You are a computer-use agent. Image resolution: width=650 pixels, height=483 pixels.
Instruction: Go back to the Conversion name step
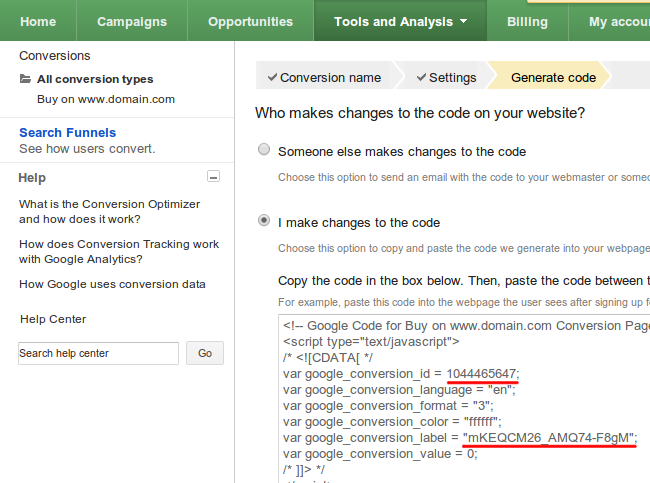pos(322,77)
